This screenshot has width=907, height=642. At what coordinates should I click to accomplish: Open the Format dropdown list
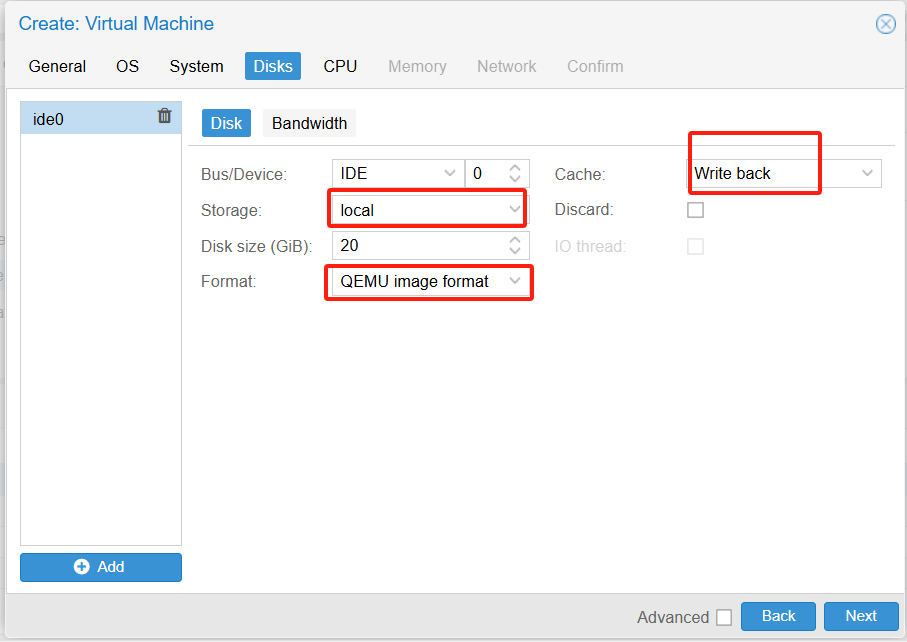click(x=515, y=282)
